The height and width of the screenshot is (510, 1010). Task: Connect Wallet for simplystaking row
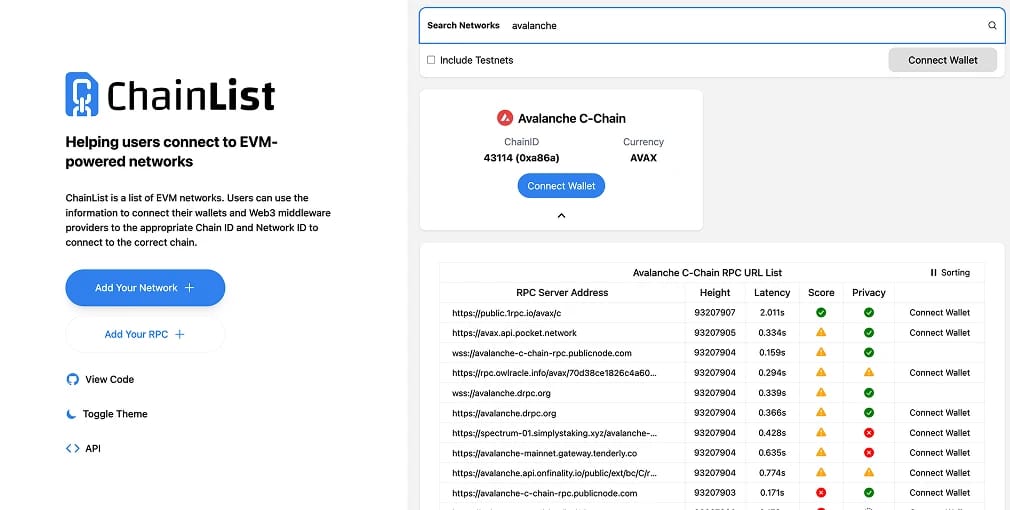point(940,433)
